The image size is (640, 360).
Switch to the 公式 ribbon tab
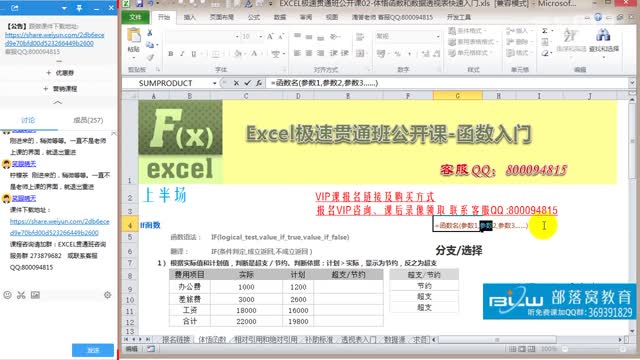tap(254, 17)
